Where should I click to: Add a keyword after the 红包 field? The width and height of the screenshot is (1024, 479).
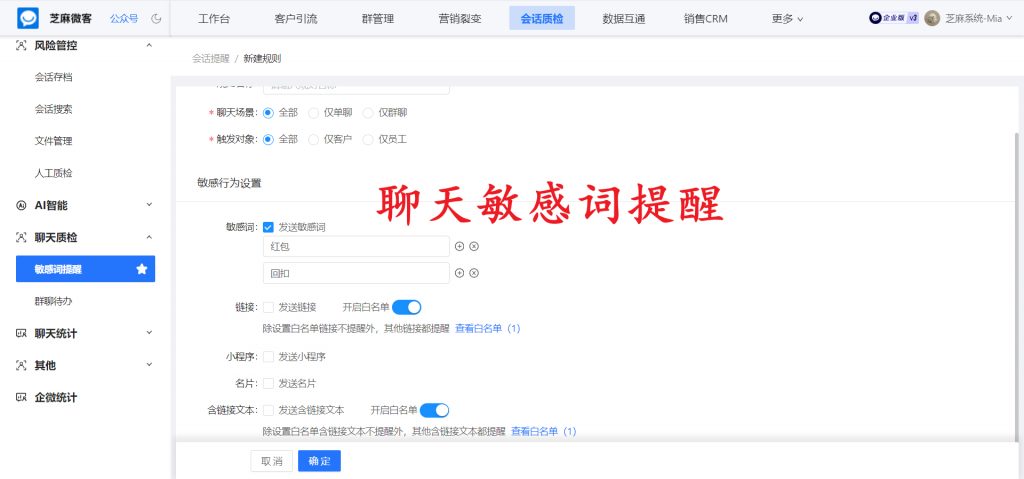459,246
